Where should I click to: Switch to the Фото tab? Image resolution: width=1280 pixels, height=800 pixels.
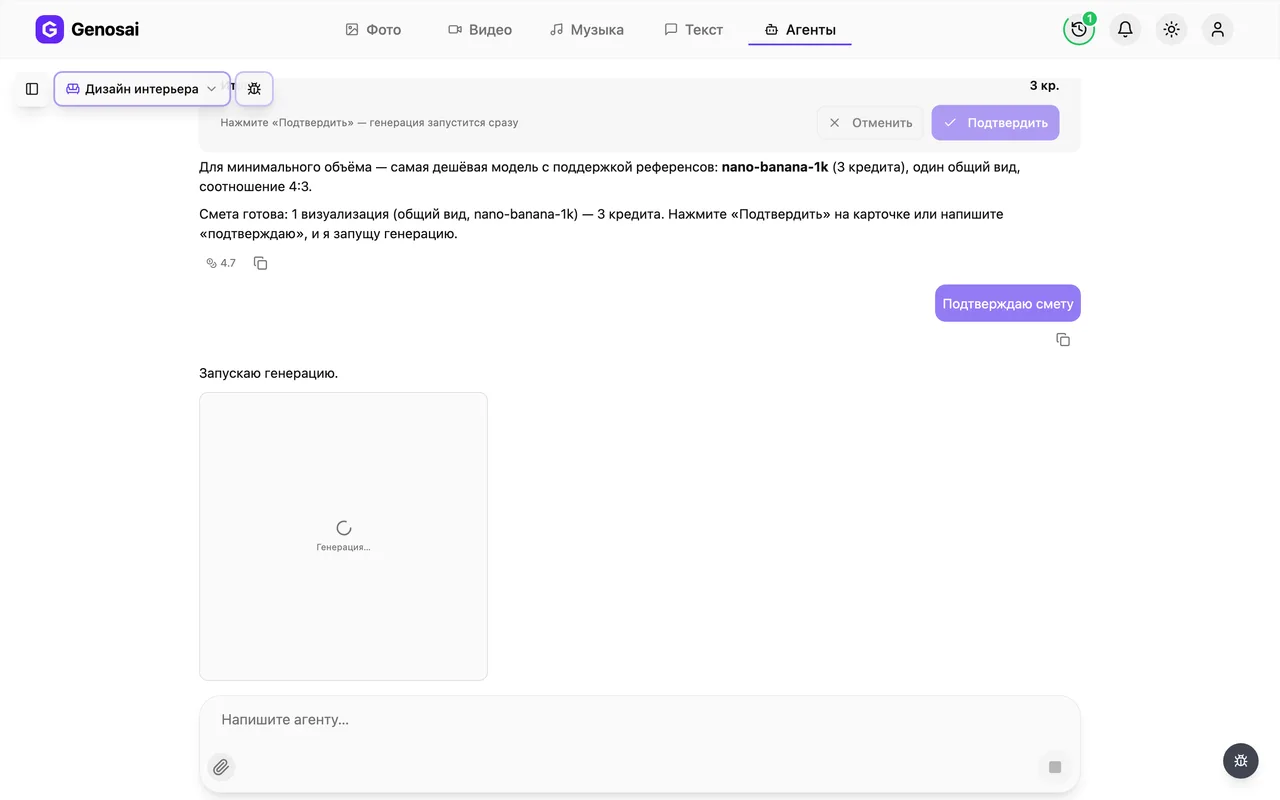[373, 30]
